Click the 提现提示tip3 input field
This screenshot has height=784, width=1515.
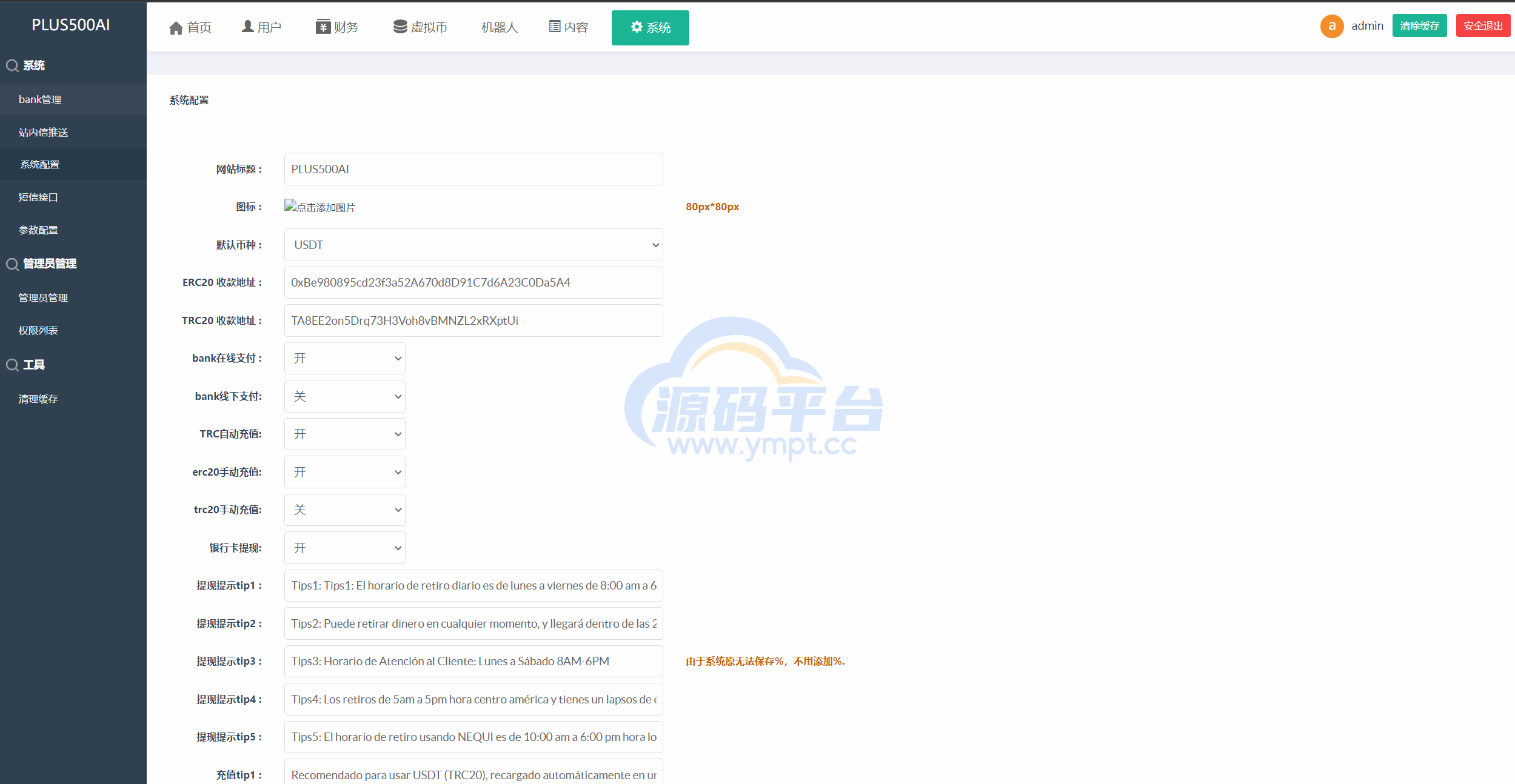tap(473, 661)
